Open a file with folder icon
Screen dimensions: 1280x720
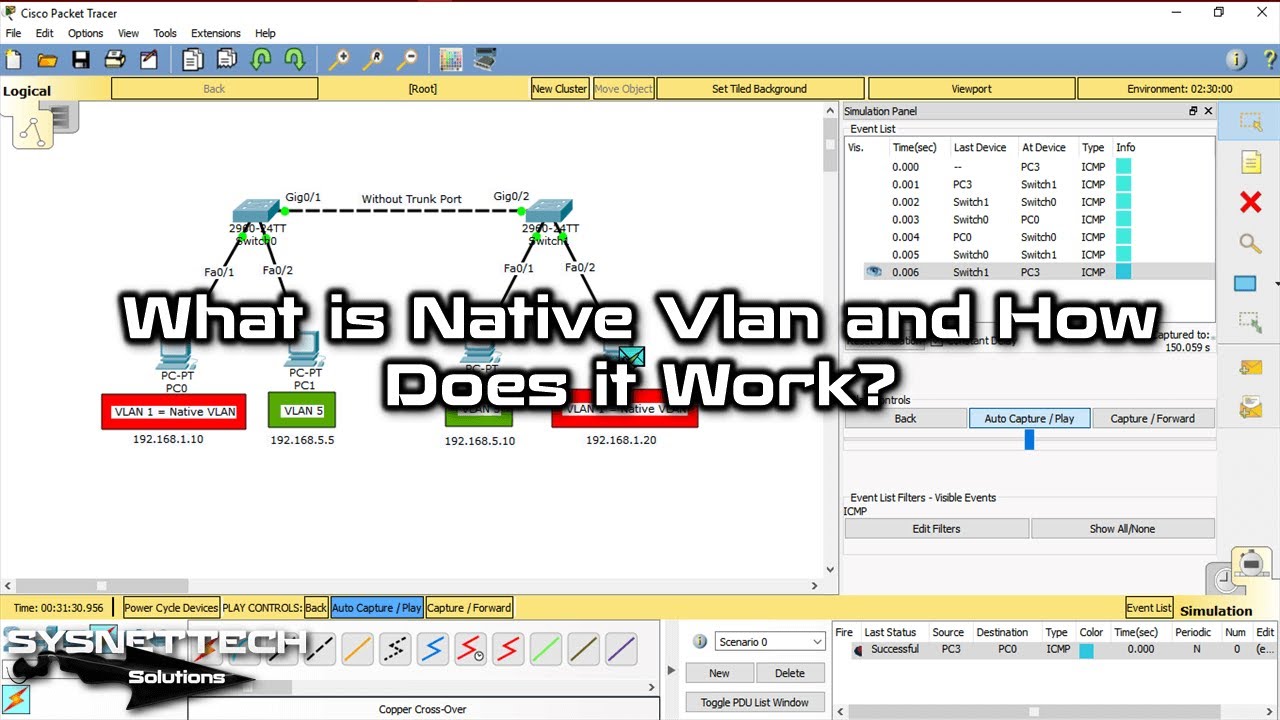coord(46,60)
